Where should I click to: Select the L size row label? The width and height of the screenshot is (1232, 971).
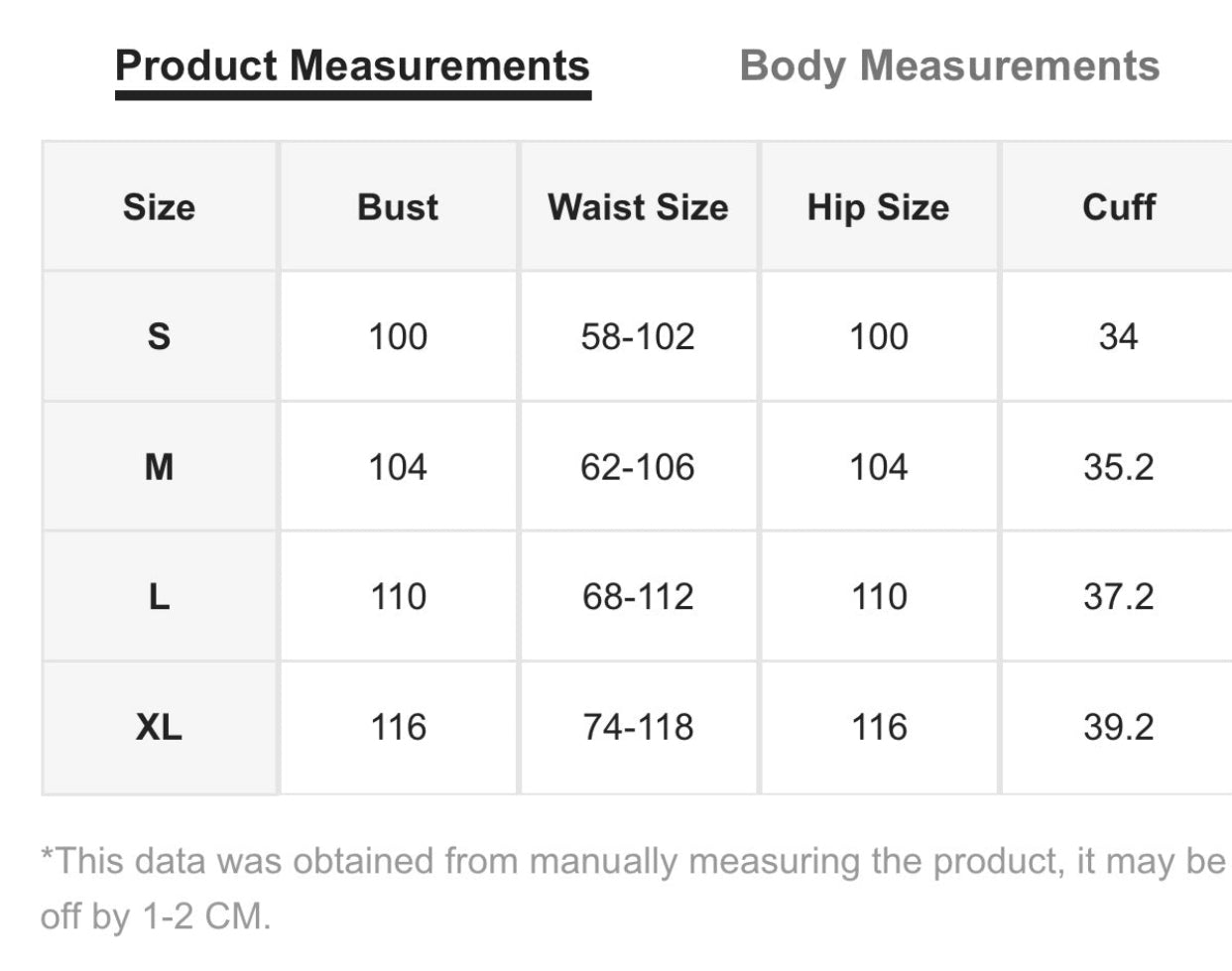point(159,597)
